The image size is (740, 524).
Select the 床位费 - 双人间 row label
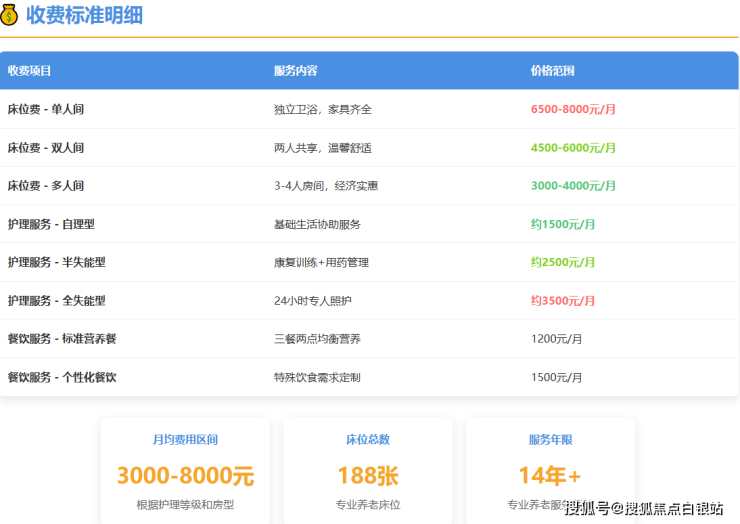click(46, 148)
